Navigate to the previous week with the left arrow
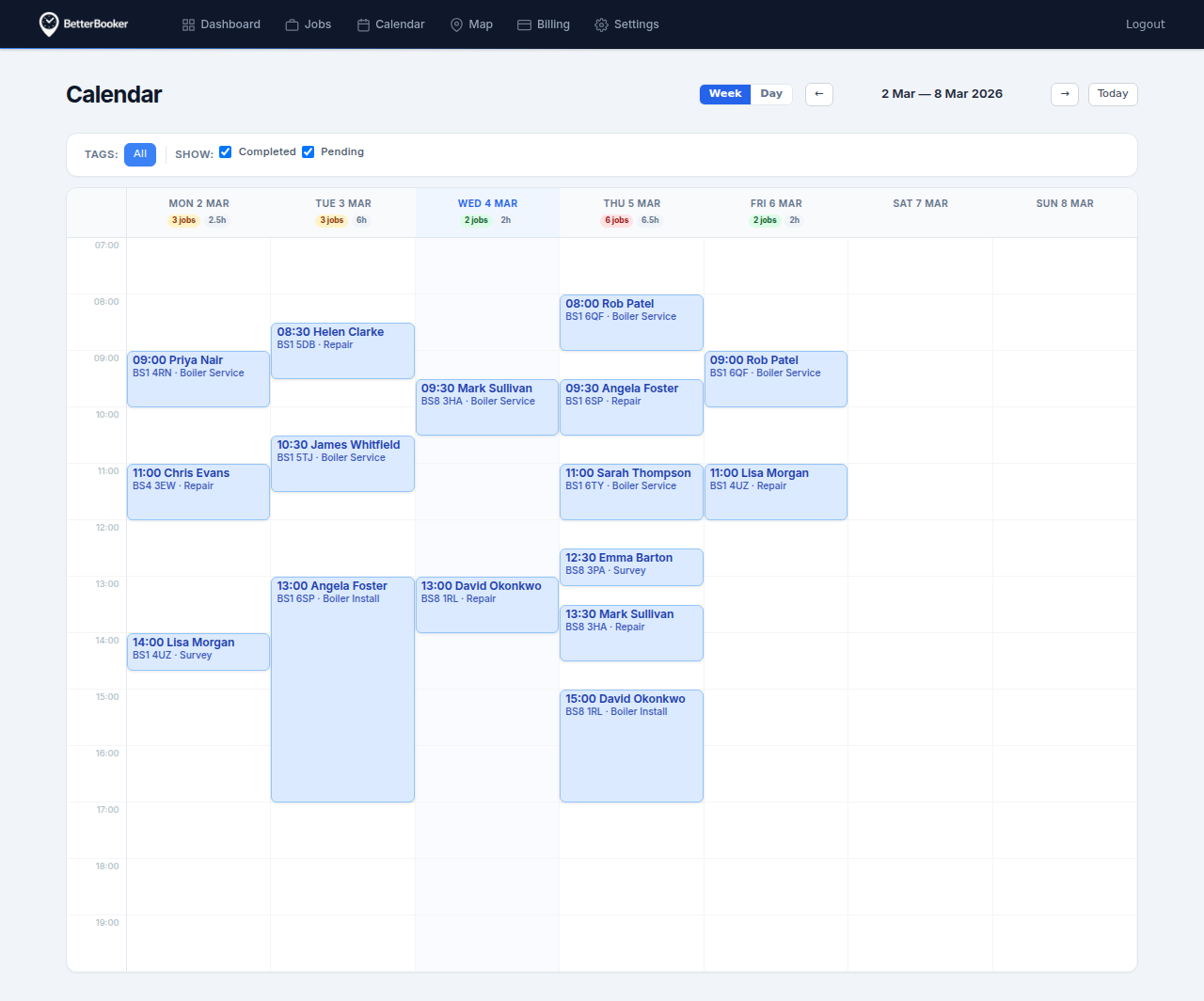The width and height of the screenshot is (1204, 1001). pos(818,94)
